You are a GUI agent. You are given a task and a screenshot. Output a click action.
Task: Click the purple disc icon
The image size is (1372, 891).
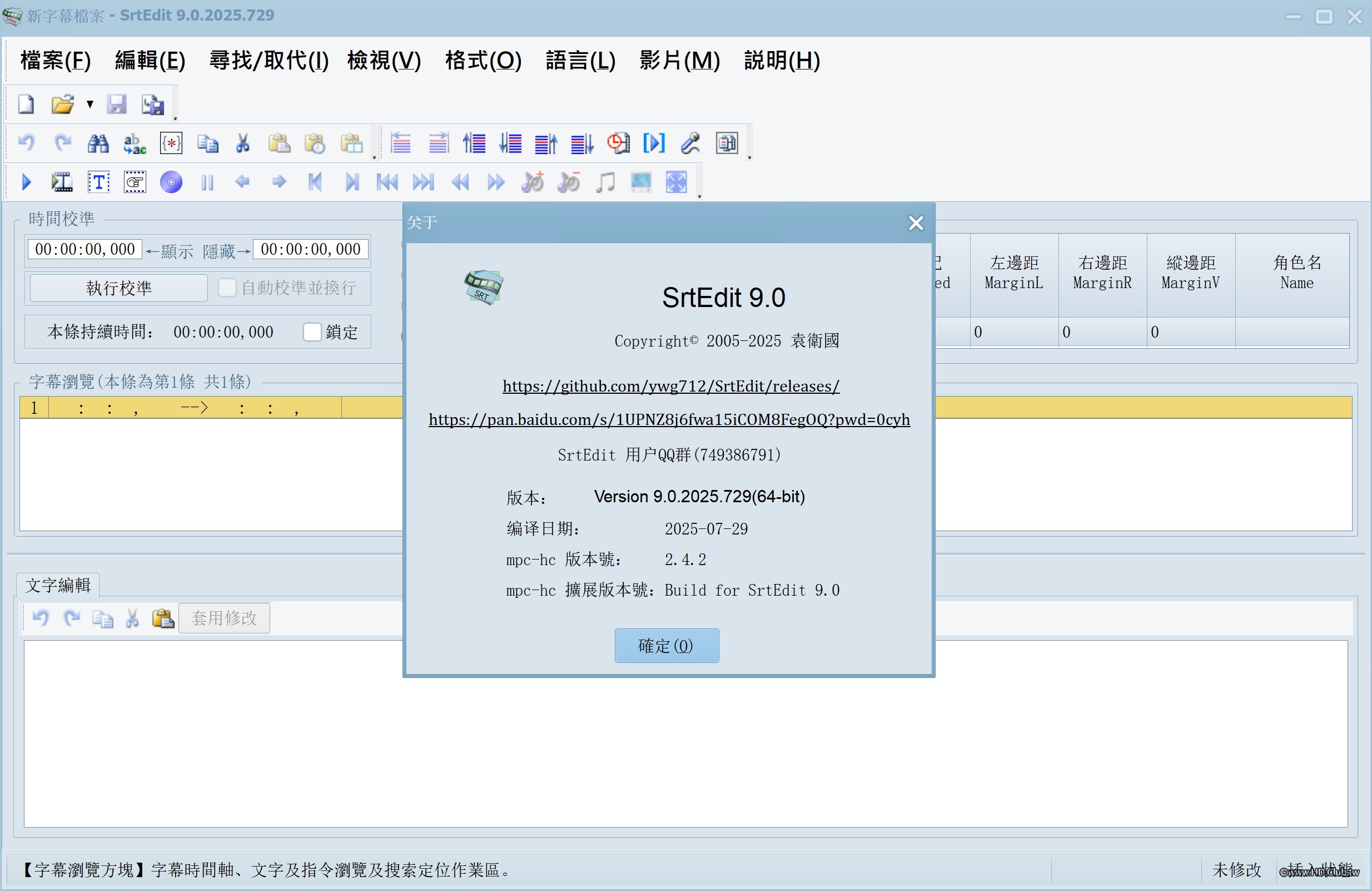pos(171,182)
